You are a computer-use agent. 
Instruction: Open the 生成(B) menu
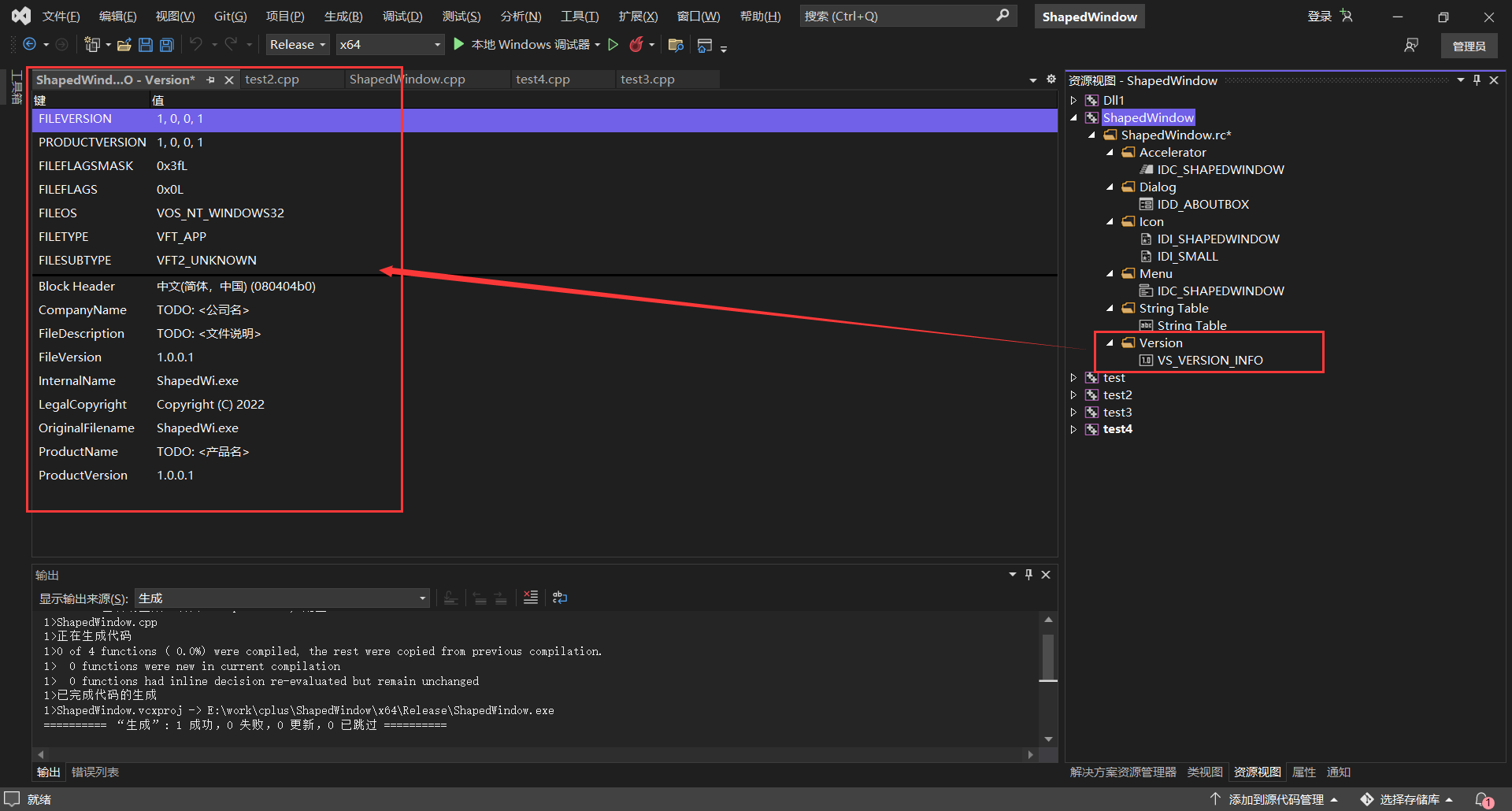coord(343,17)
